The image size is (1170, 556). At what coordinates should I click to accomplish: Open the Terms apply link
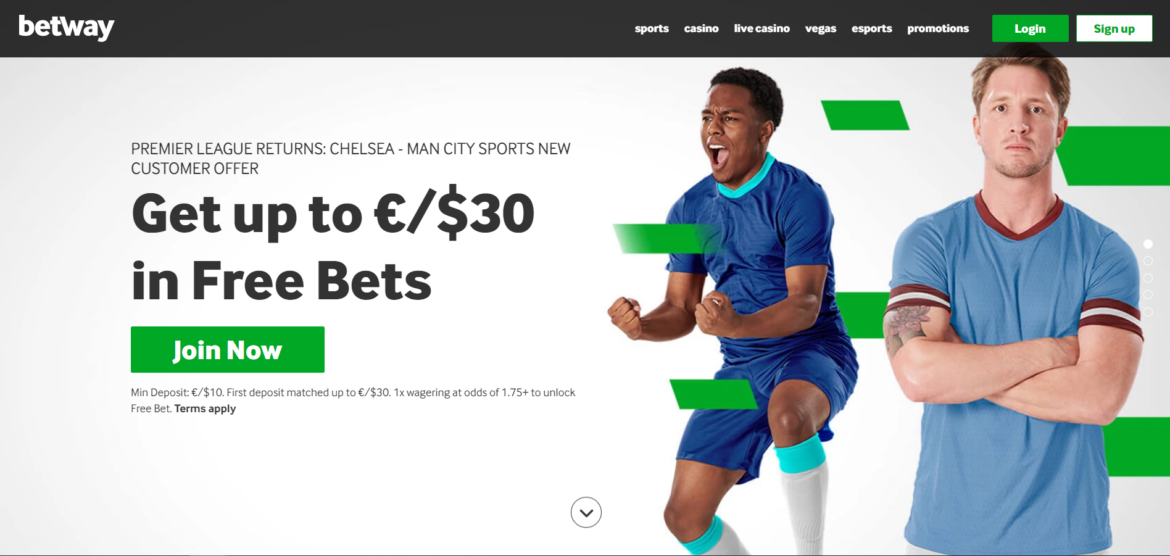205,409
